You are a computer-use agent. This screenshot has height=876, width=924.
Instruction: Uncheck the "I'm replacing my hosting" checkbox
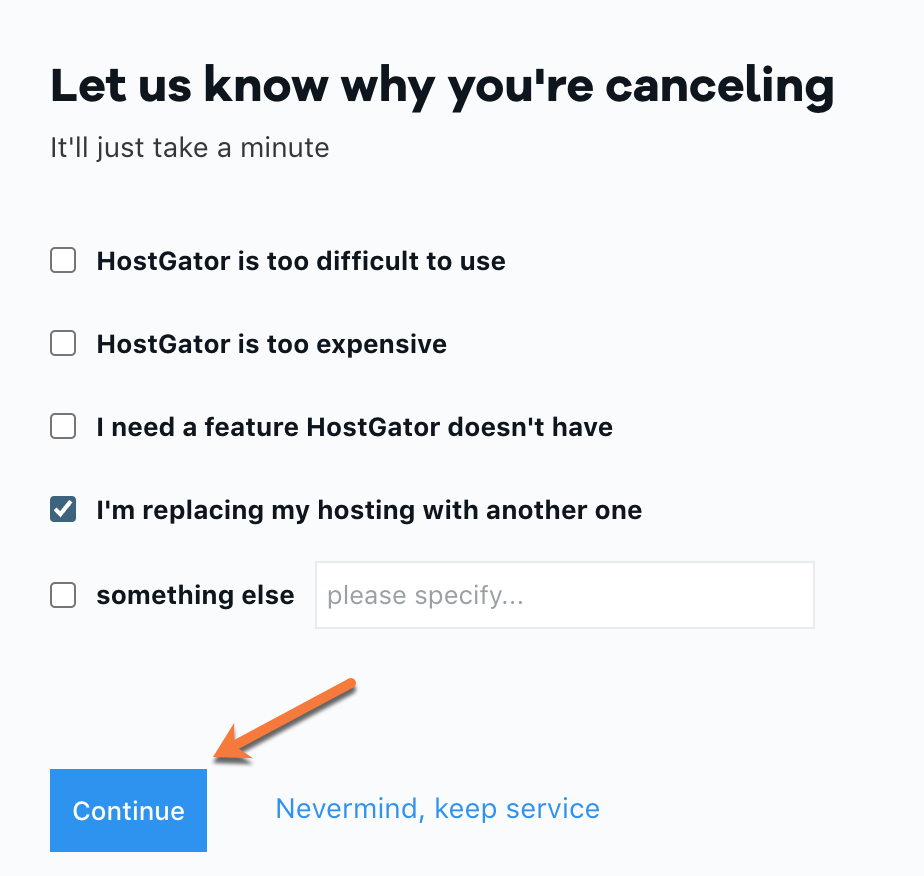[x=63, y=511]
